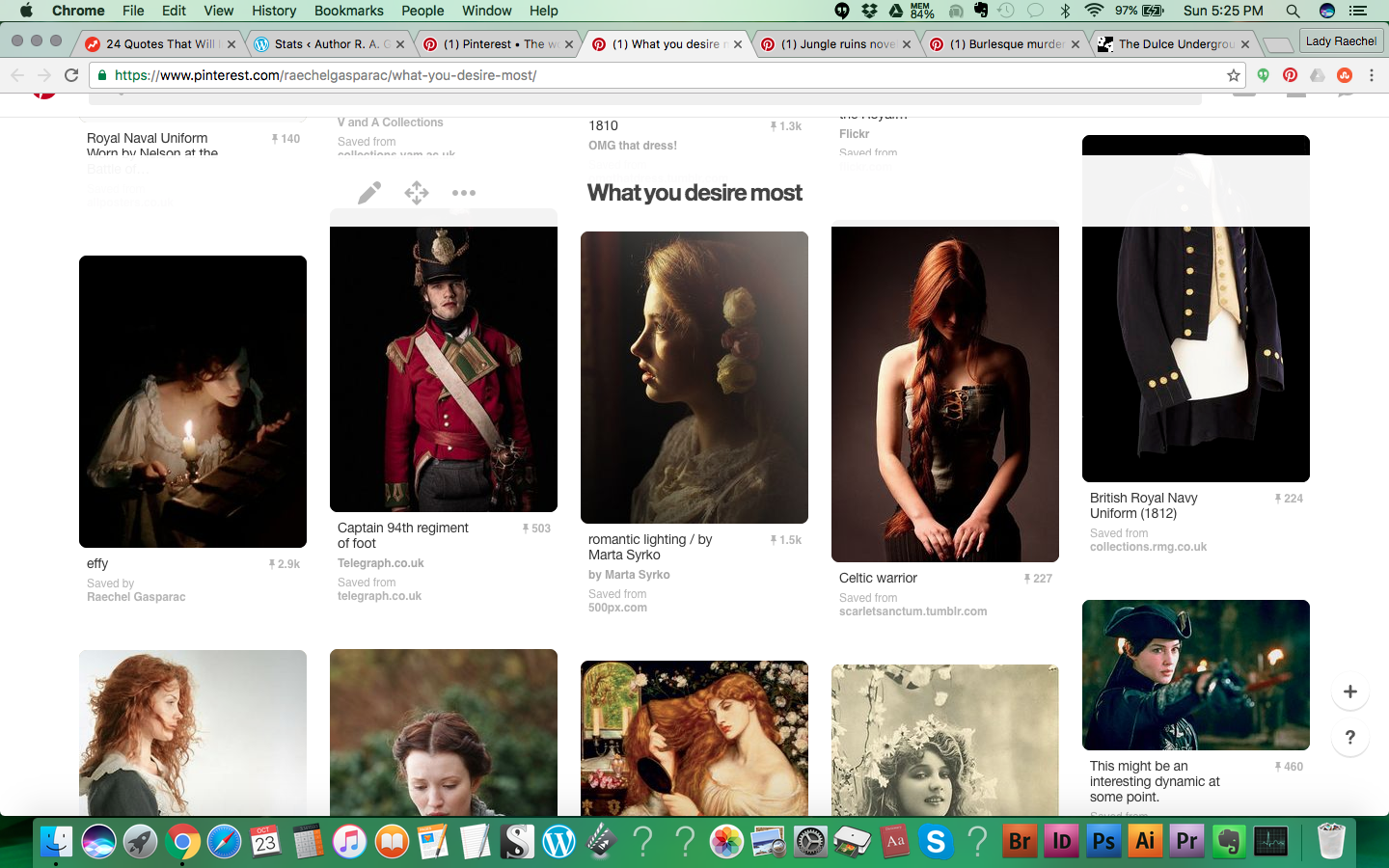
Task: Open the three-dots more options menu above the board
Action: point(464,193)
